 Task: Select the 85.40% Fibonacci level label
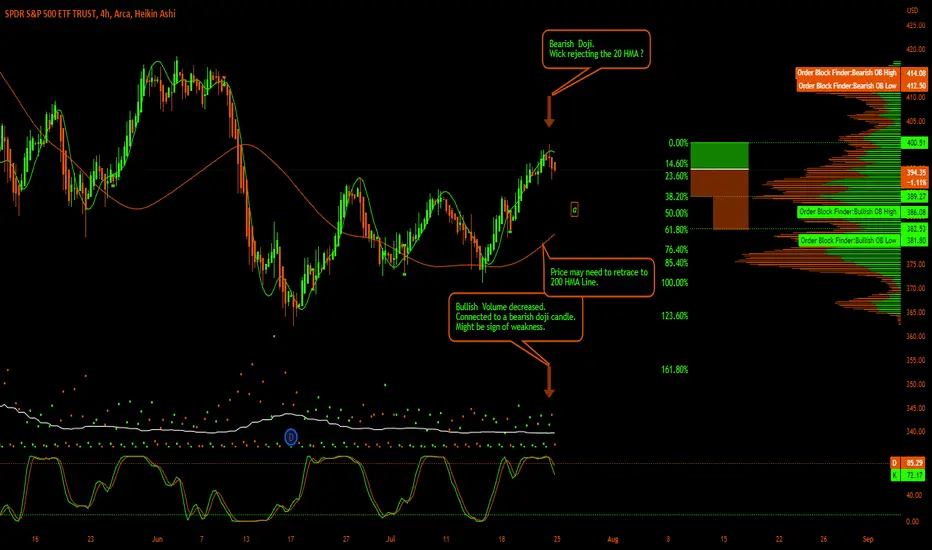(676, 263)
